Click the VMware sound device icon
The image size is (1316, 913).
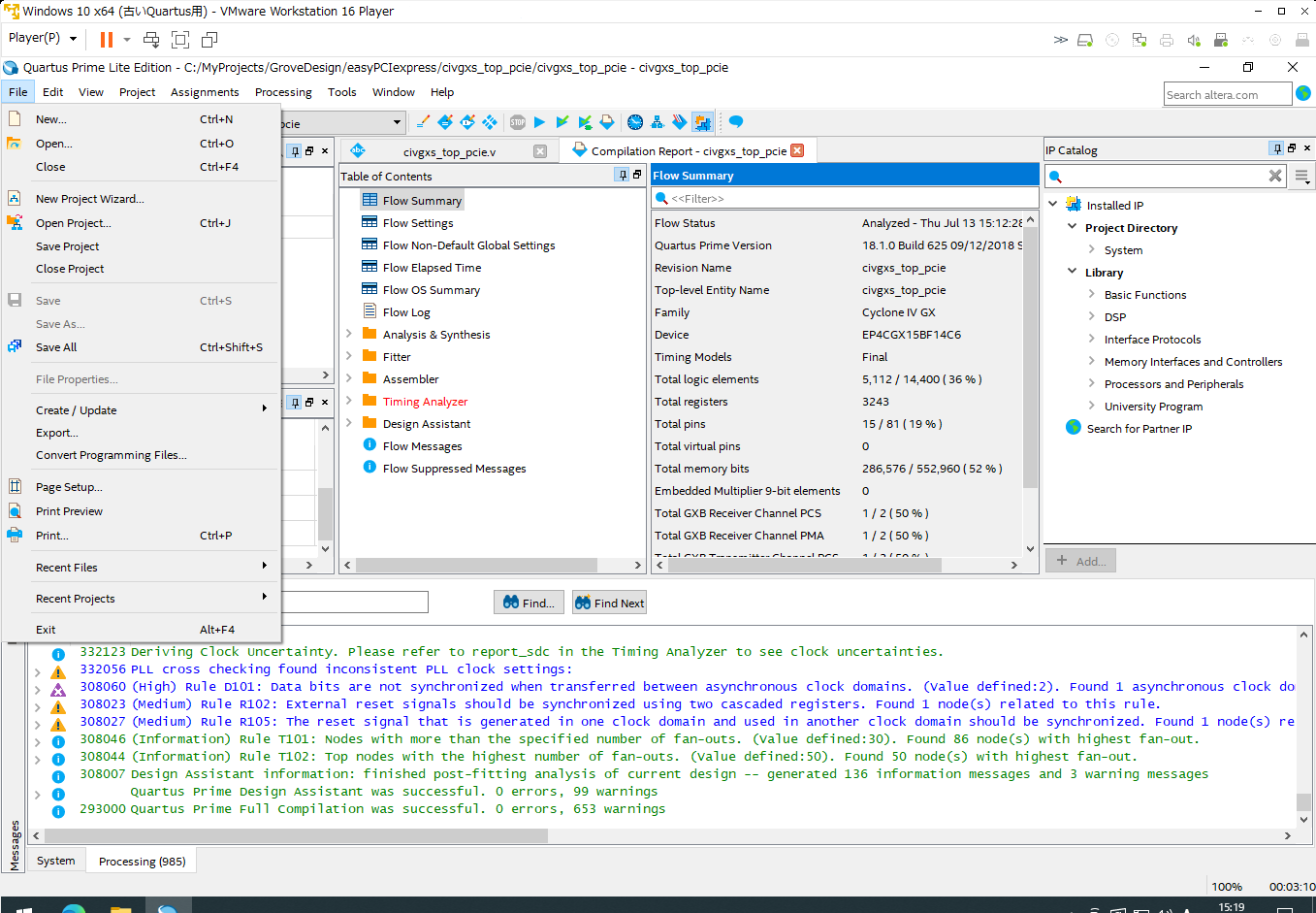(1194, 40)
